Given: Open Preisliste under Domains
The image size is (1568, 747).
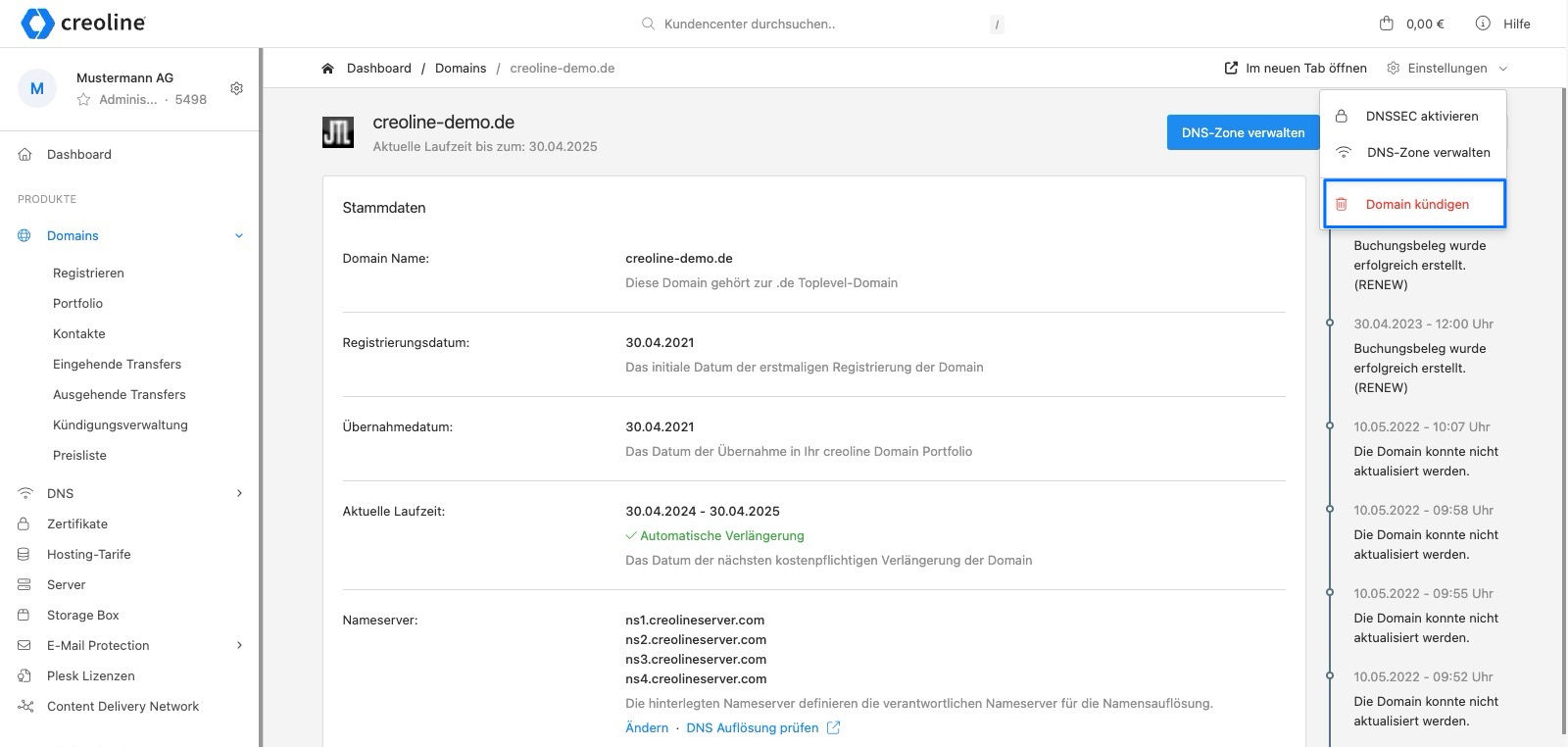Looking at the screenshot, I should pyautogui.click(x=79, y=455).
